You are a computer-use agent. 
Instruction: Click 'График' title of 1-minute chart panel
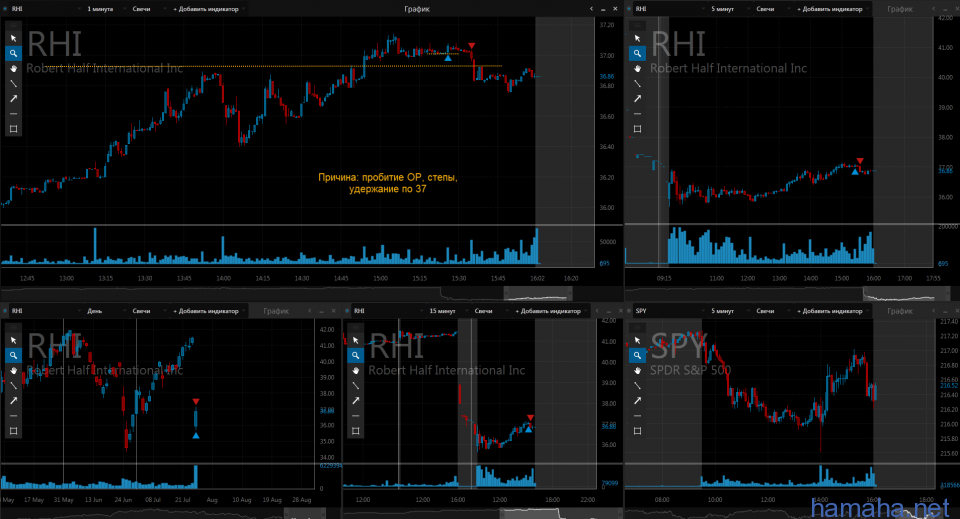coord(417,9)
